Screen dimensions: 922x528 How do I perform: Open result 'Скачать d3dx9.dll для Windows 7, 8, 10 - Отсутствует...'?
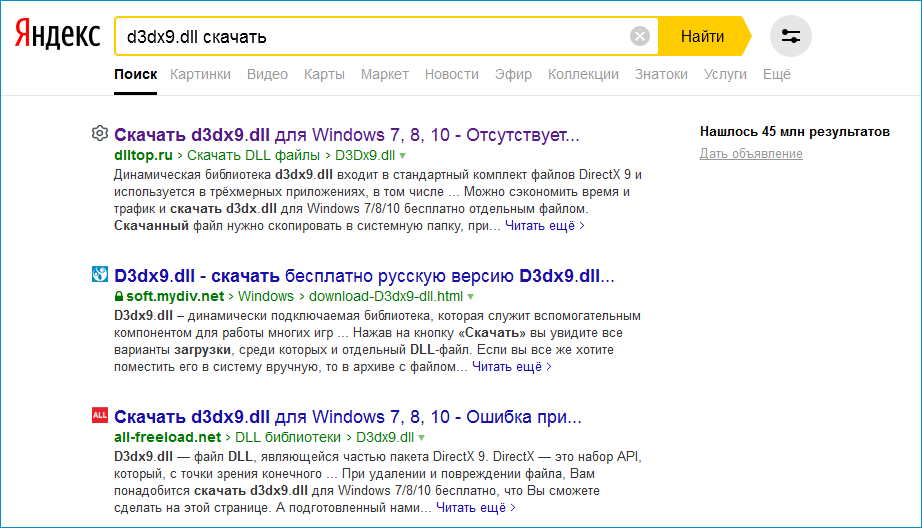pos(347,135)
